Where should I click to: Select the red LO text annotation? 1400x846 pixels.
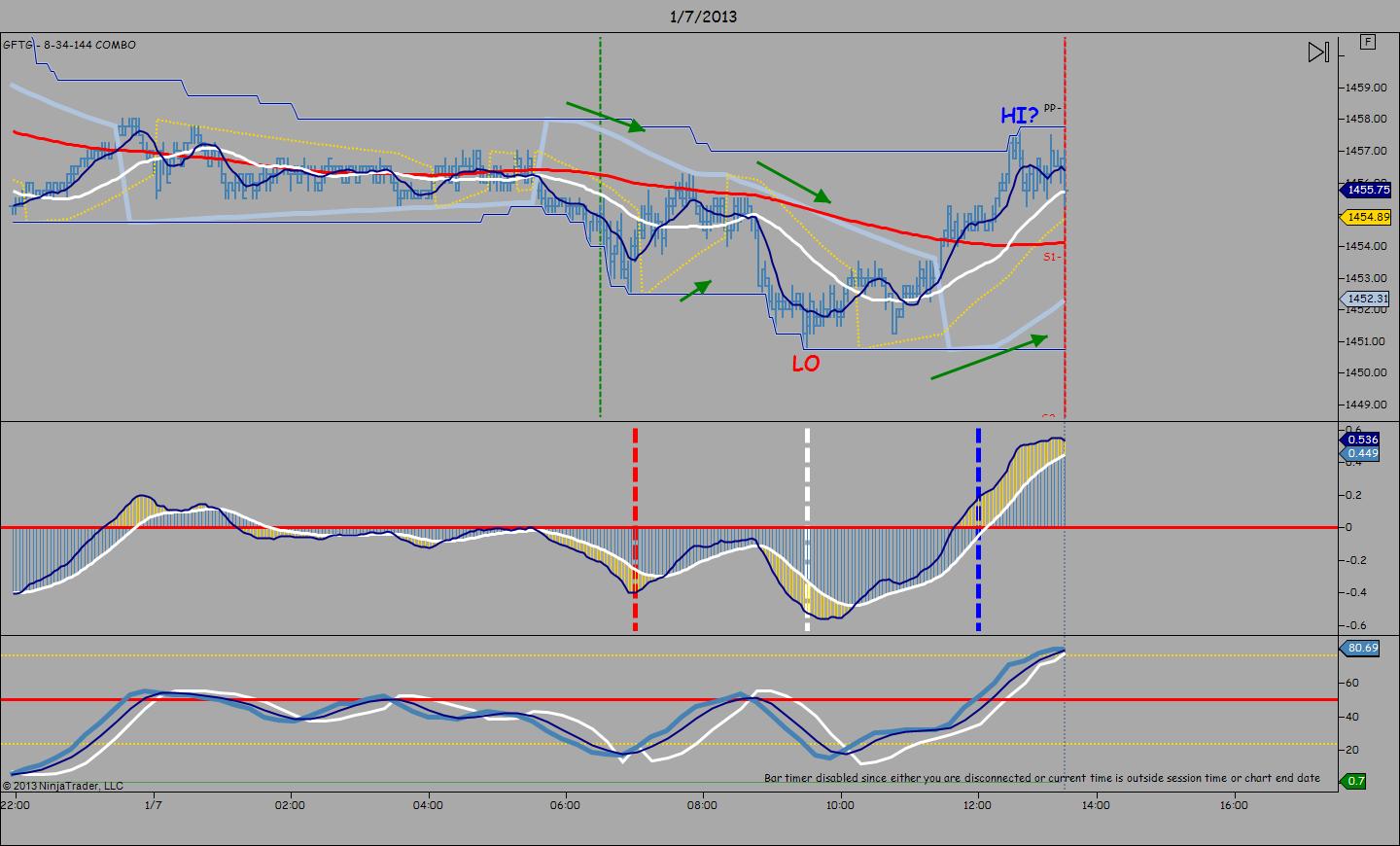tap(806, 364)
